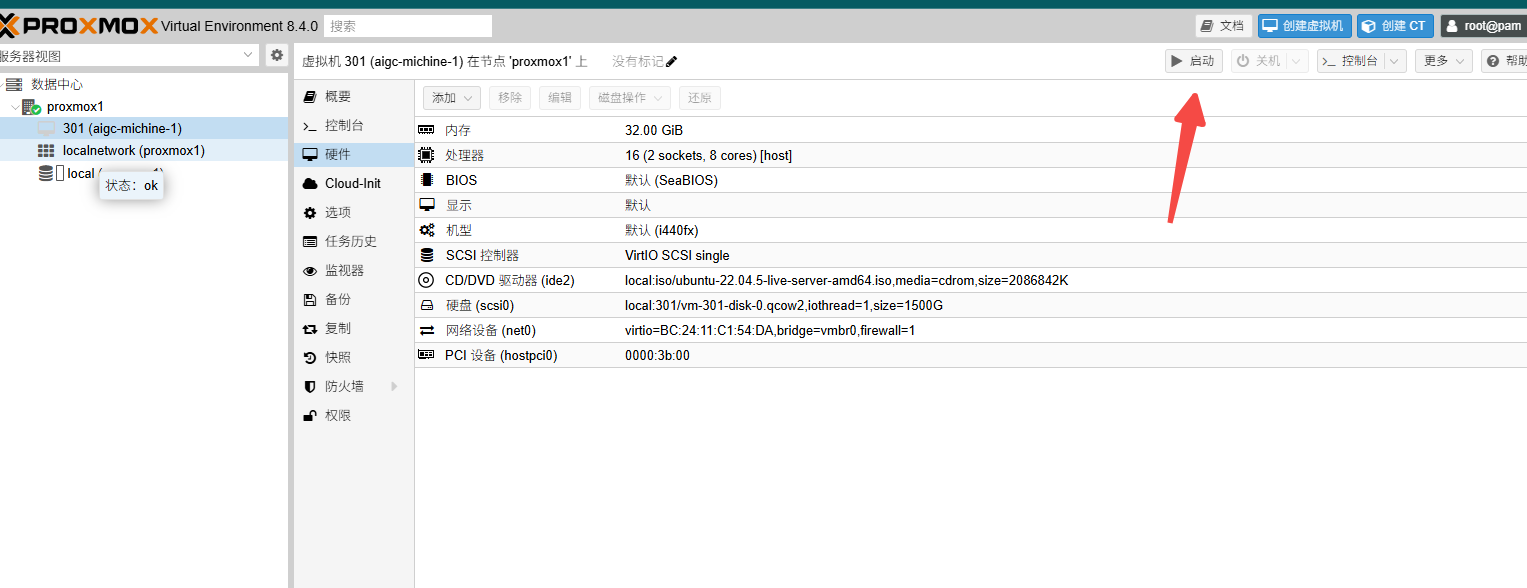
Task: Click the monitor icon in 显示 row
Action: (427, 205)
